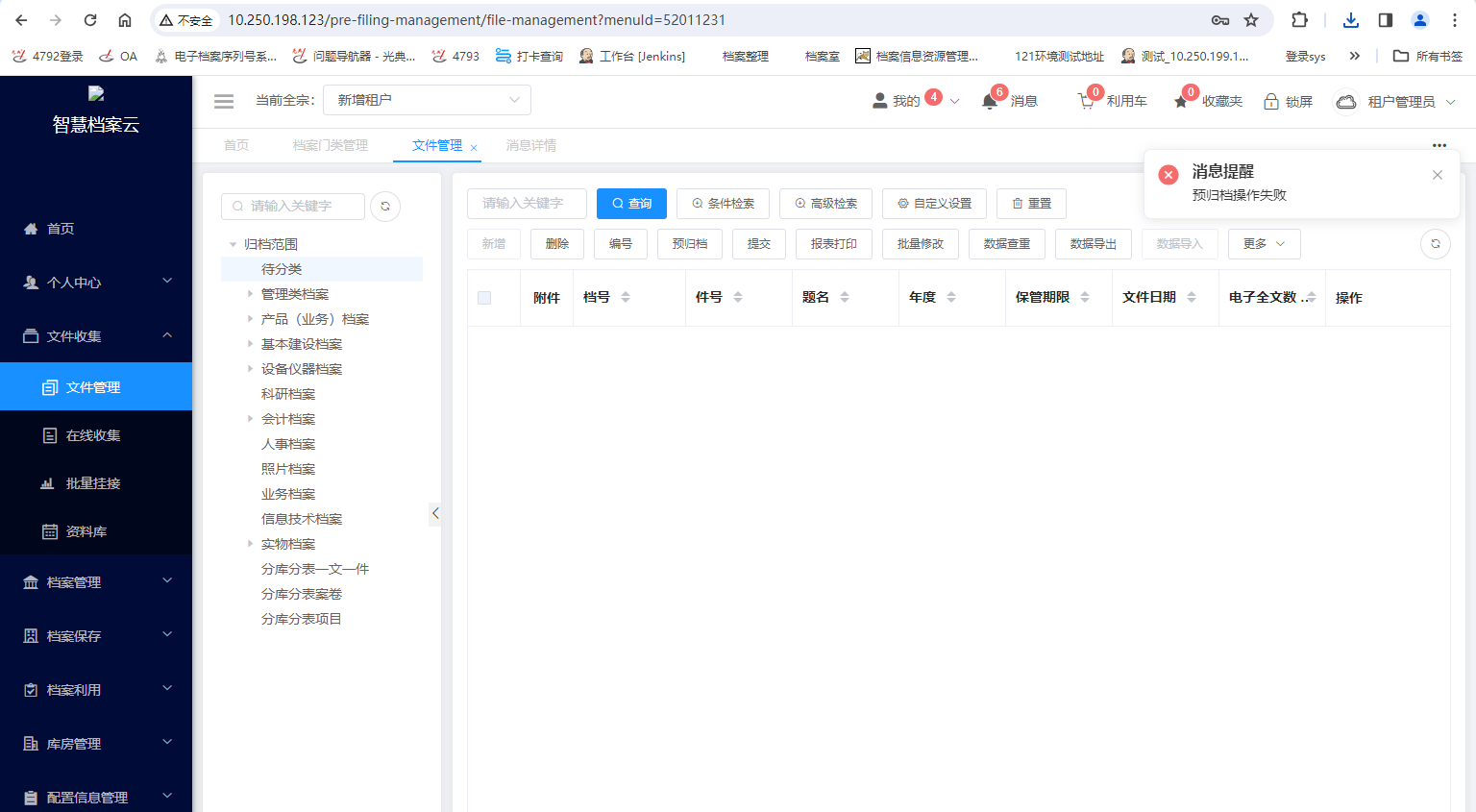The width and height of the screenshot is (1476, 812).
Task: Lock the screen with 锁屏
Action: (1288, 101)
